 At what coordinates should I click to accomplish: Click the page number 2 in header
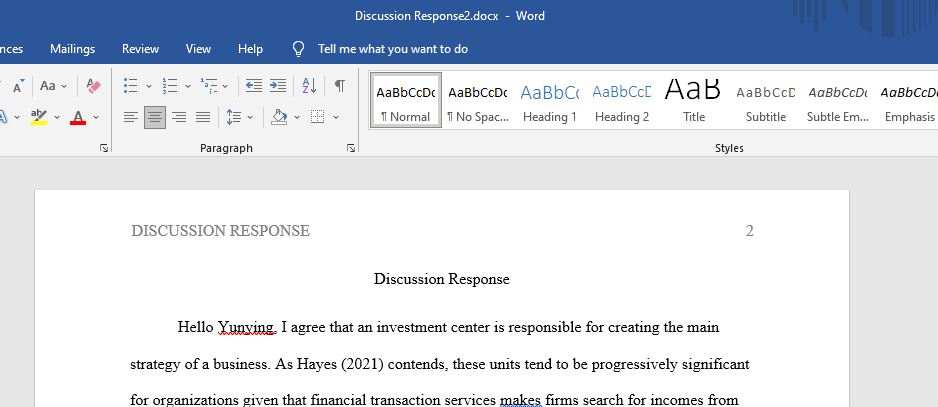(750, 231)
